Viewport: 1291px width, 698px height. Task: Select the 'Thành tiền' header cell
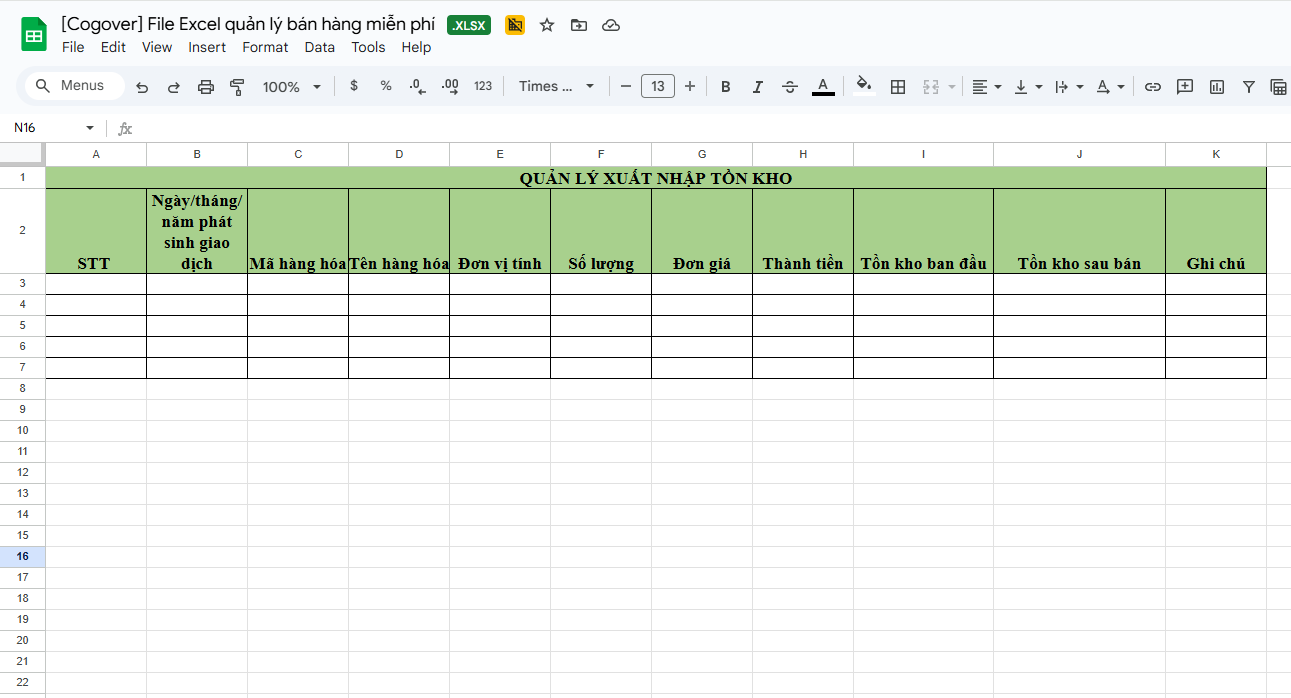coord(803,231)
